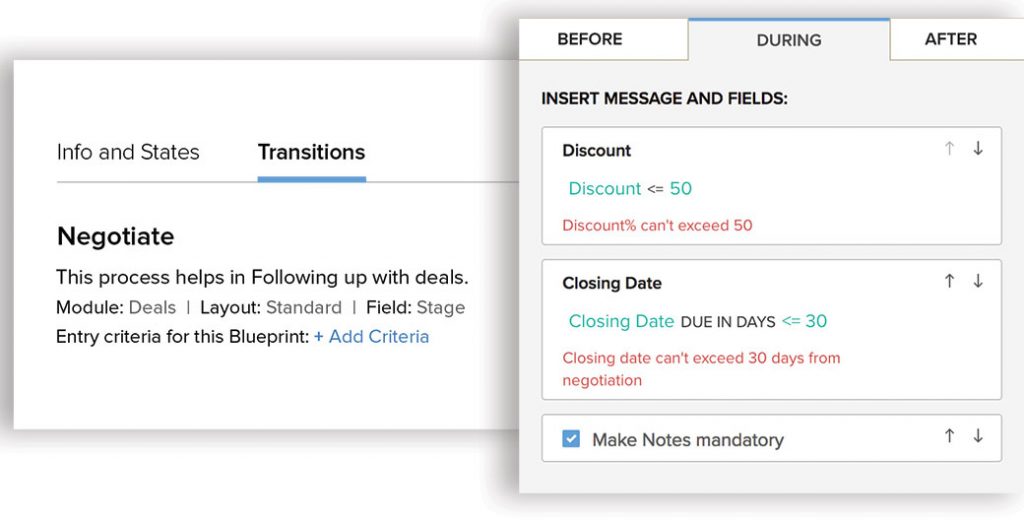Edit the Discount value 50
The height and width of the screenshot is (526, 1024).
pos(680,189)
